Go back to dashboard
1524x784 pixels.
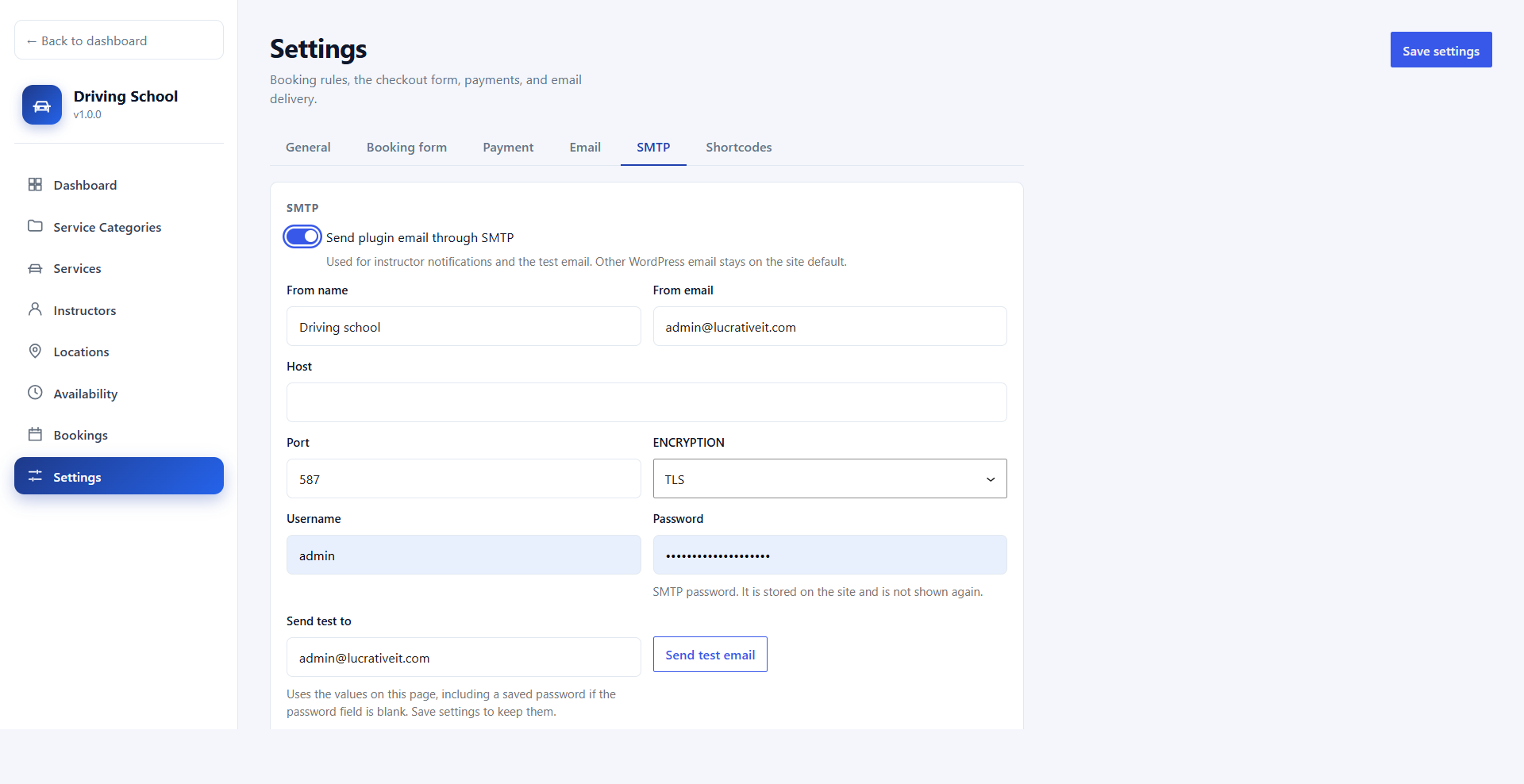pyautogui.click(x=119, y=40)
